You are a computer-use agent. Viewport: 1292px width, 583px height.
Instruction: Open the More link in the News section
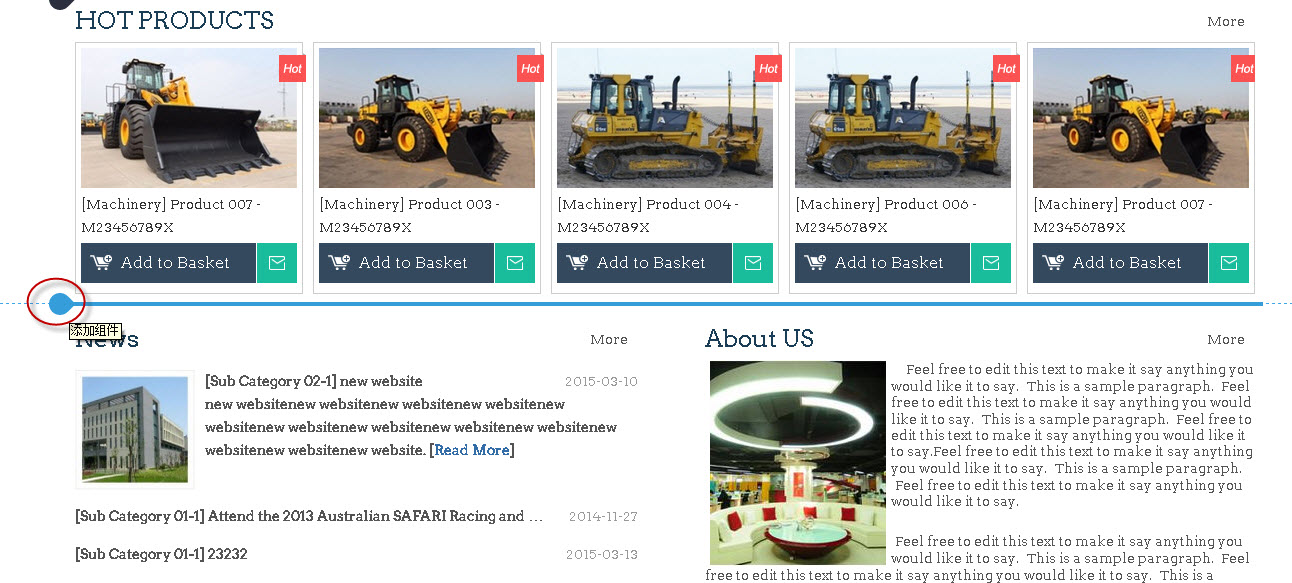coord(608,340)
